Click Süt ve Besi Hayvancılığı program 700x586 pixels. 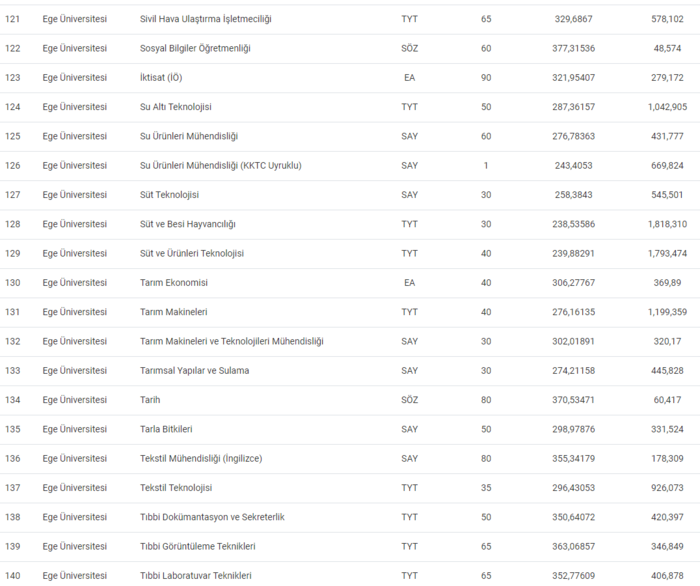click(188, 224)
